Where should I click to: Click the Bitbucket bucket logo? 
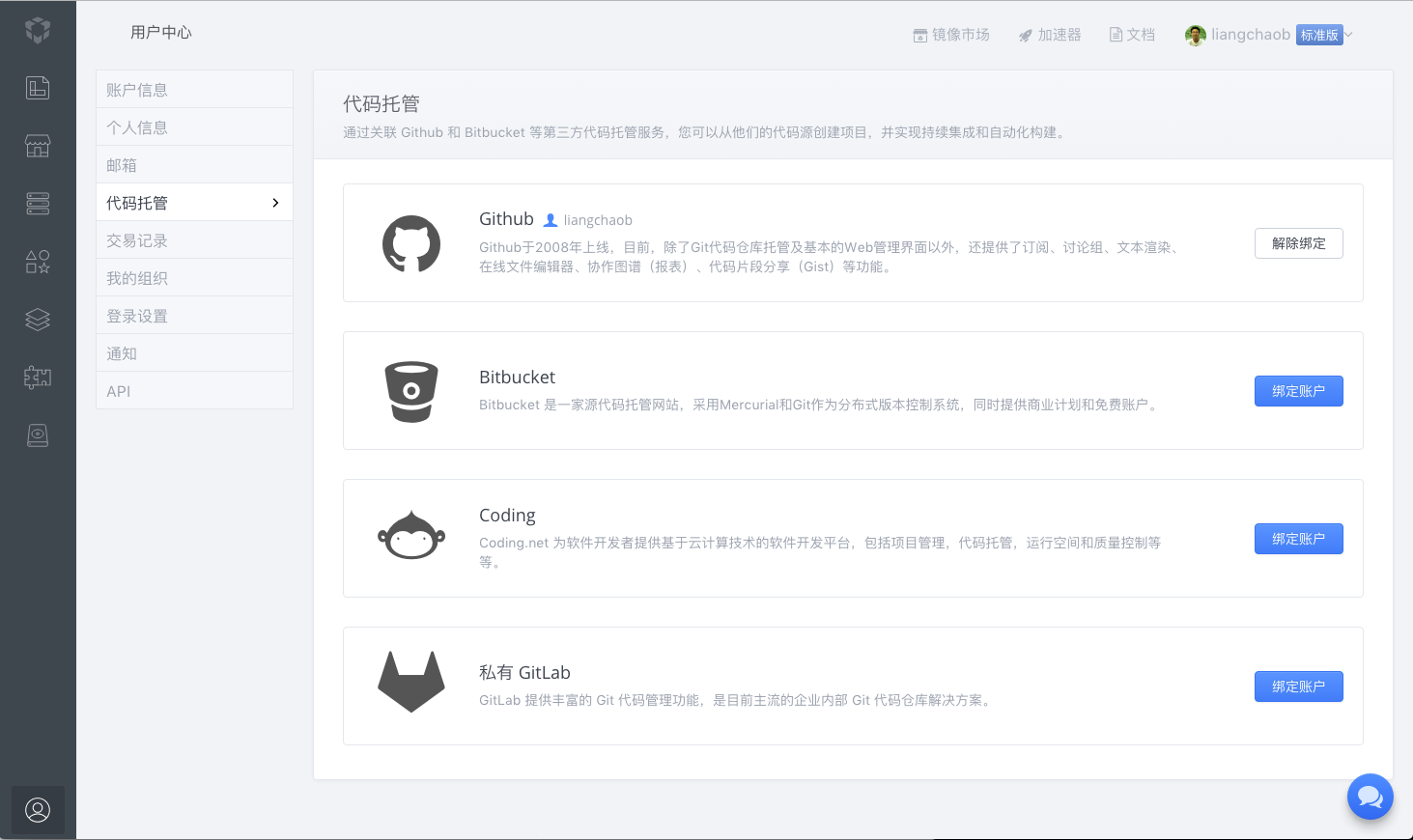tap(411, 391)
